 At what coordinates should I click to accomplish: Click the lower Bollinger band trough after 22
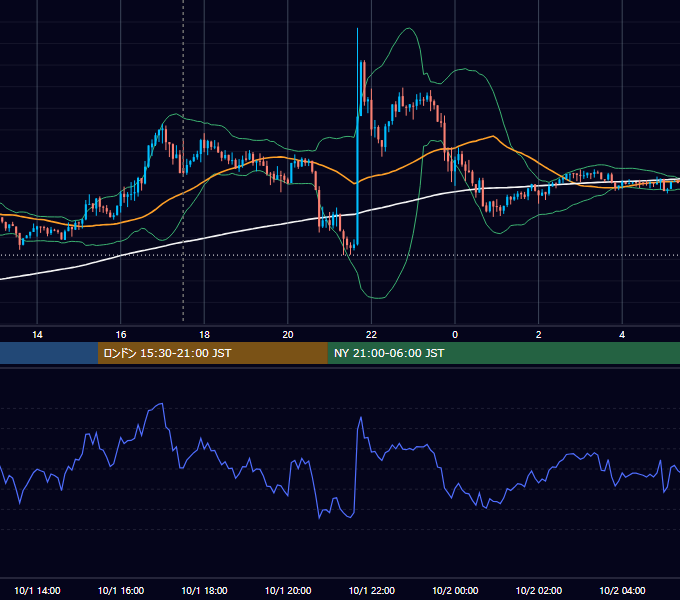tap(378, 297)
